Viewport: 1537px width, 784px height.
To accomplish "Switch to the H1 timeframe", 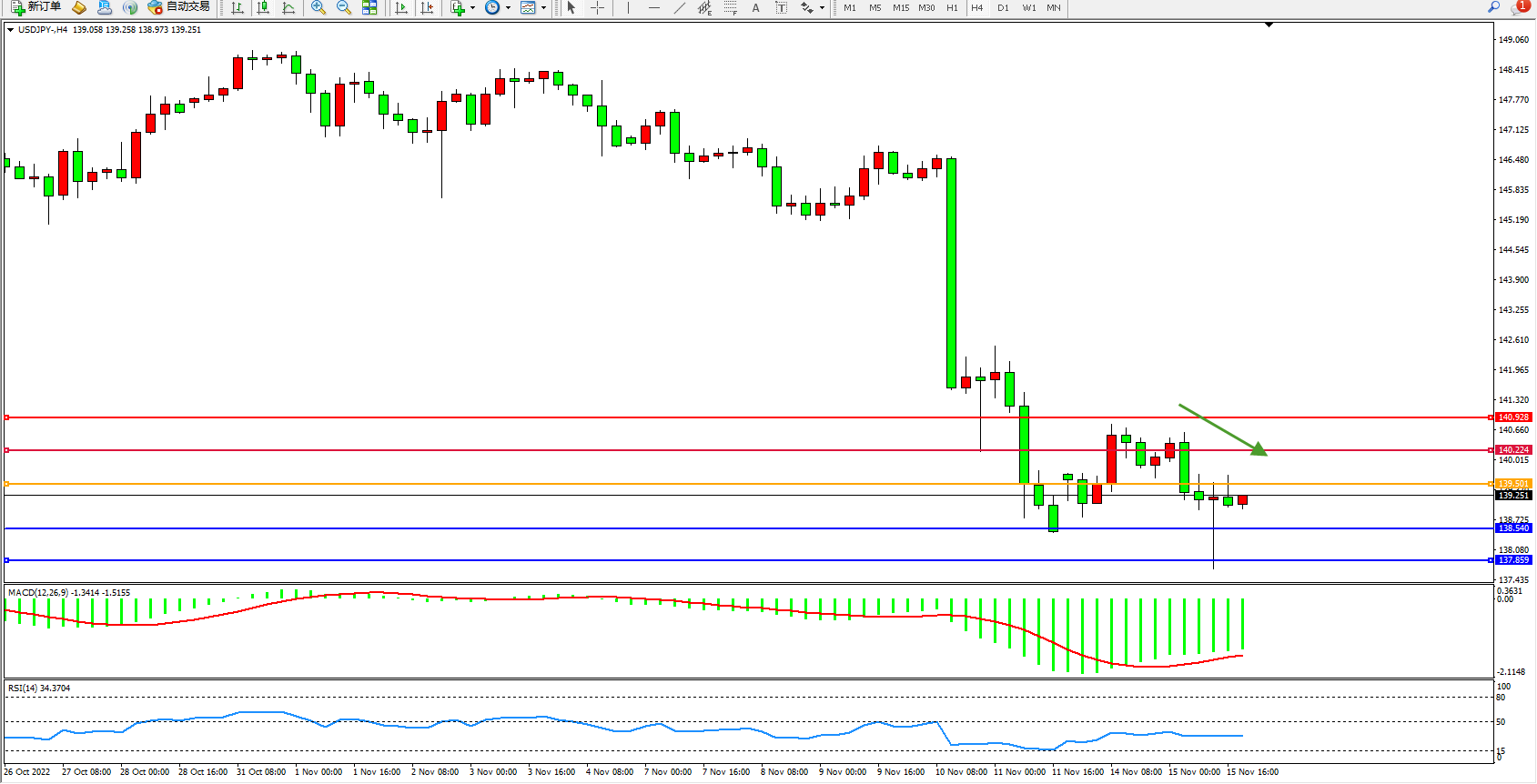I will point(952,7).
